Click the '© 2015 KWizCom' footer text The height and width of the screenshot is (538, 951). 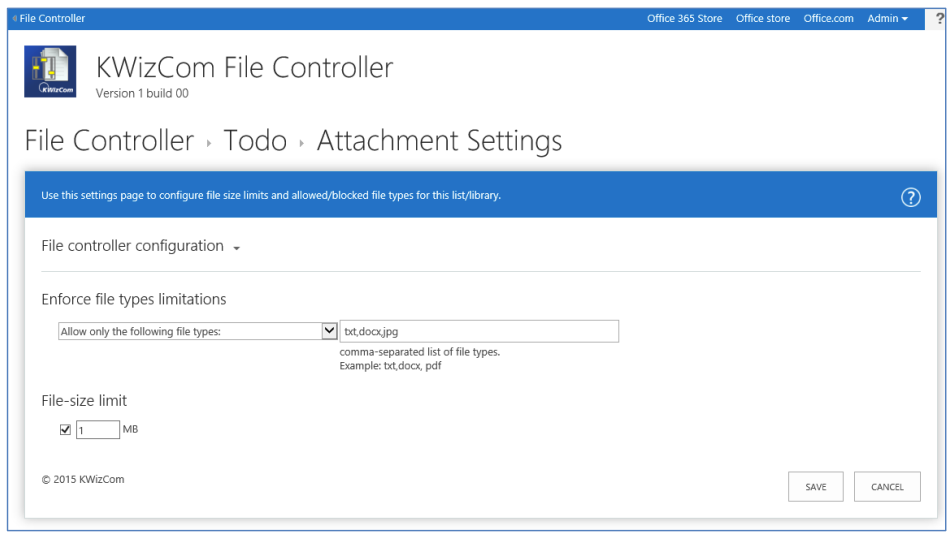83,479
